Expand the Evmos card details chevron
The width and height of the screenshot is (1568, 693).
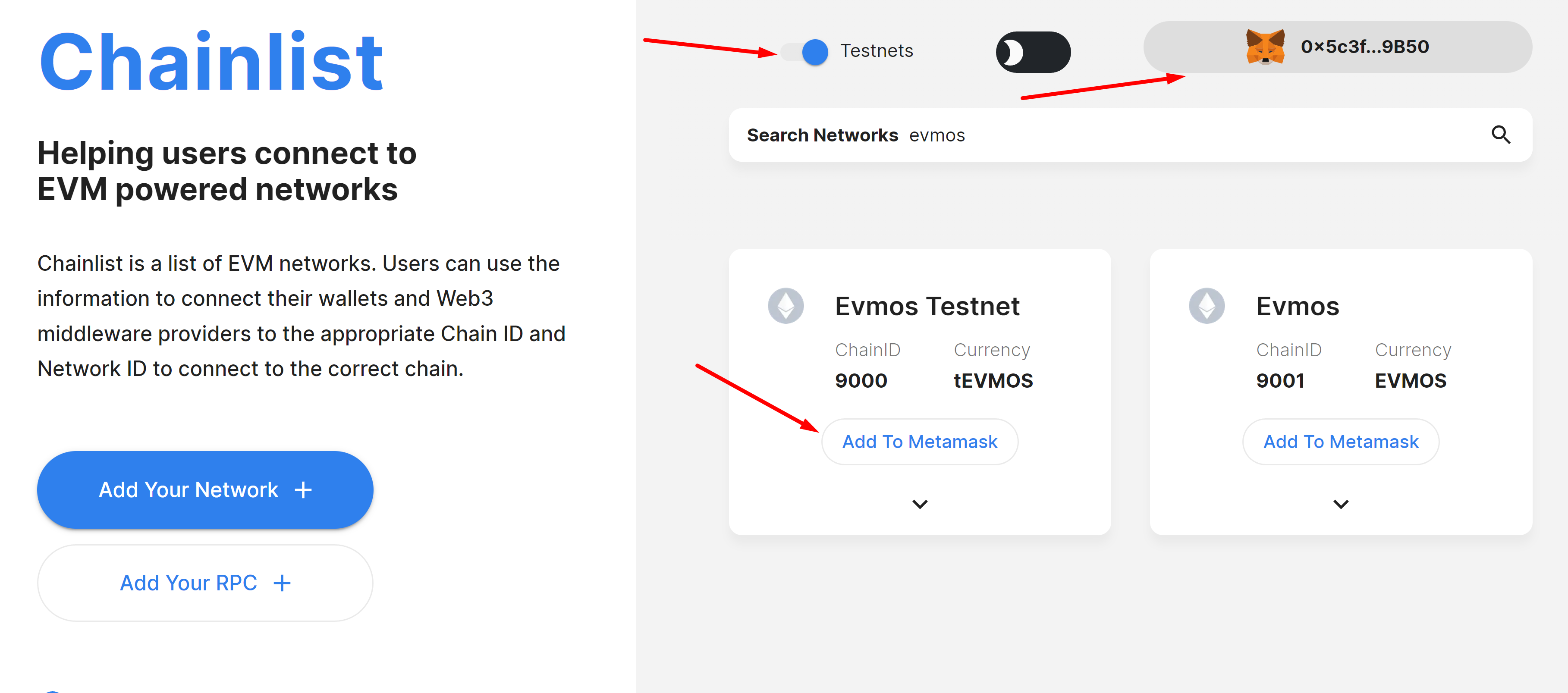point(1340,504)
